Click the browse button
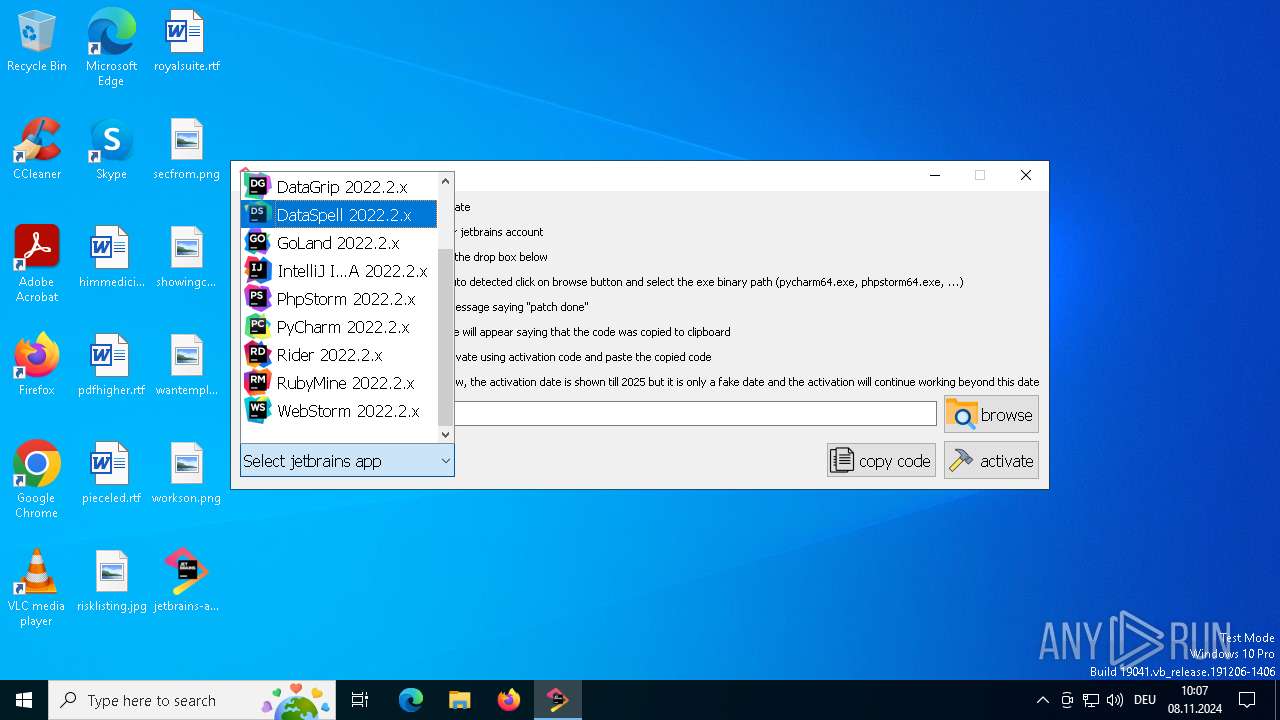The width and height of the screenshot is (1280, 720). click(991, 415)
